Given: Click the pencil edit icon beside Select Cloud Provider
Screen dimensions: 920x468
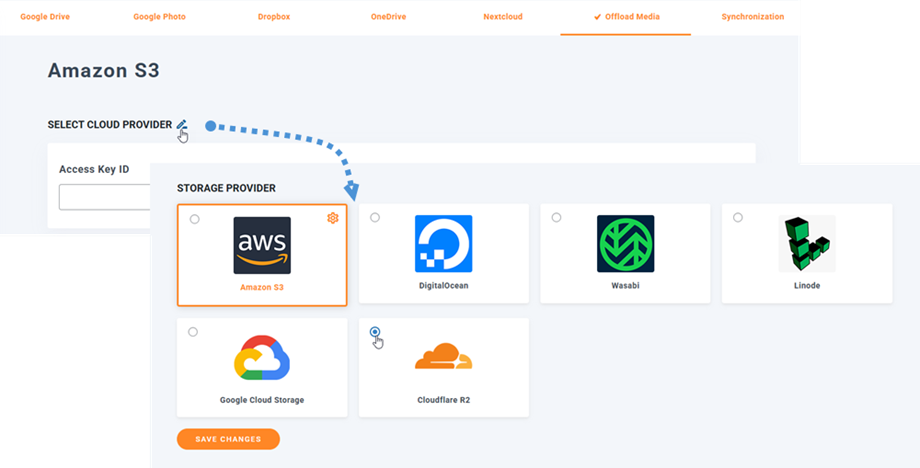Looking at the screenshot, I should click(182, 124).
